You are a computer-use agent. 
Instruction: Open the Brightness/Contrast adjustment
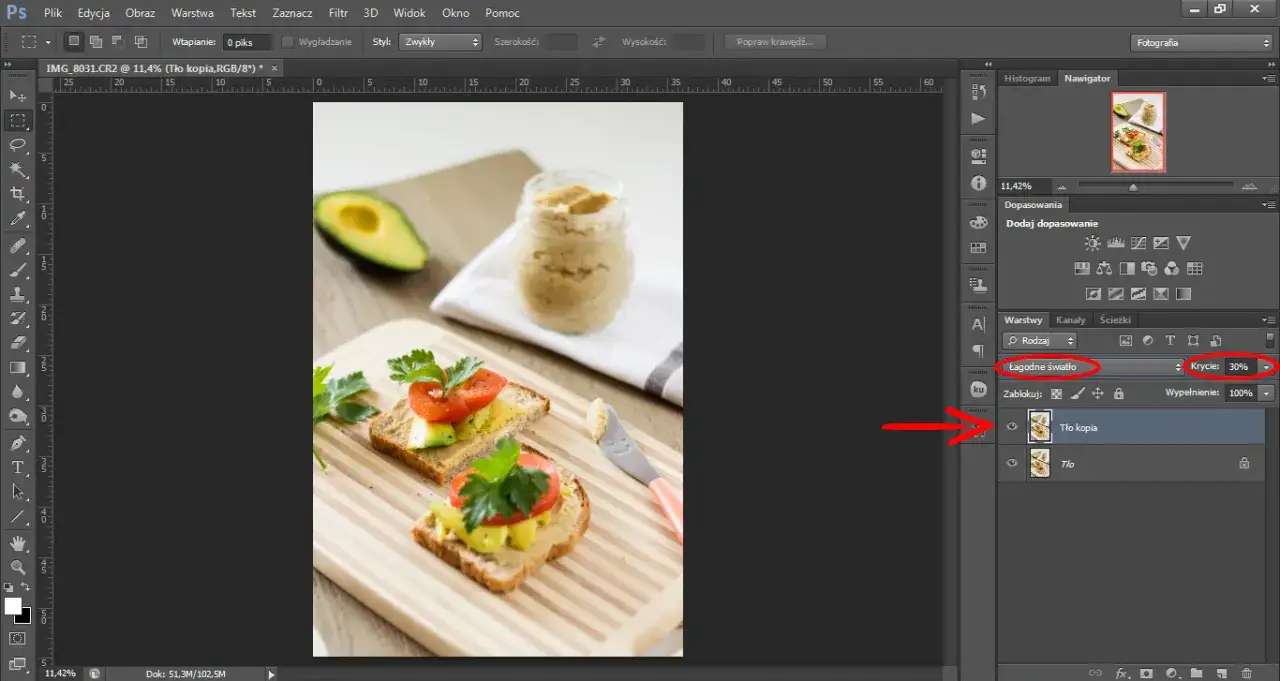tap(1092, 243)
